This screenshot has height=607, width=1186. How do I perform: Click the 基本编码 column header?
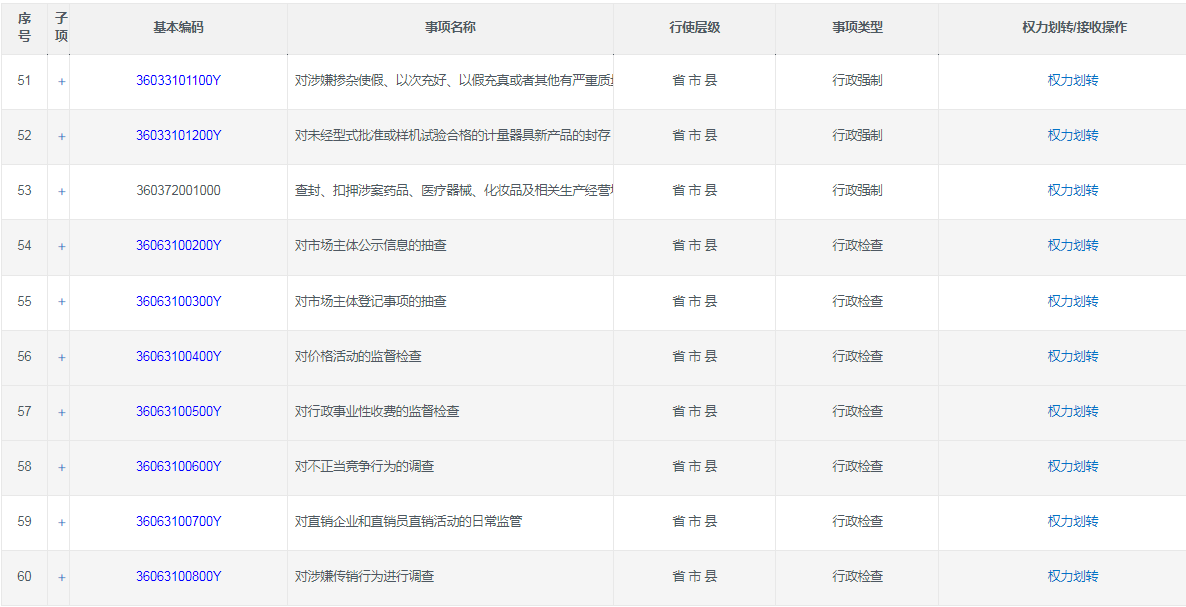pyautogui.click(x=178, y=28)
